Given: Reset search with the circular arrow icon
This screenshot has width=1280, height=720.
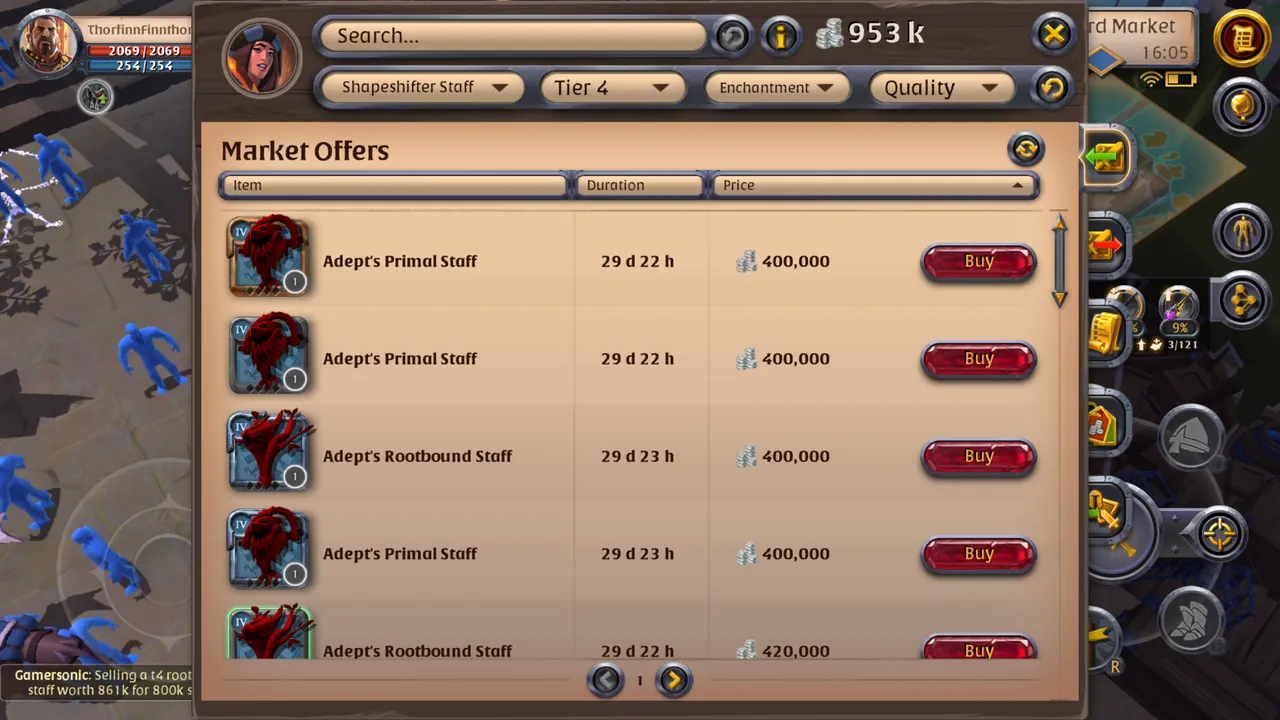Looking at the screenshot, I should [732, 36].
